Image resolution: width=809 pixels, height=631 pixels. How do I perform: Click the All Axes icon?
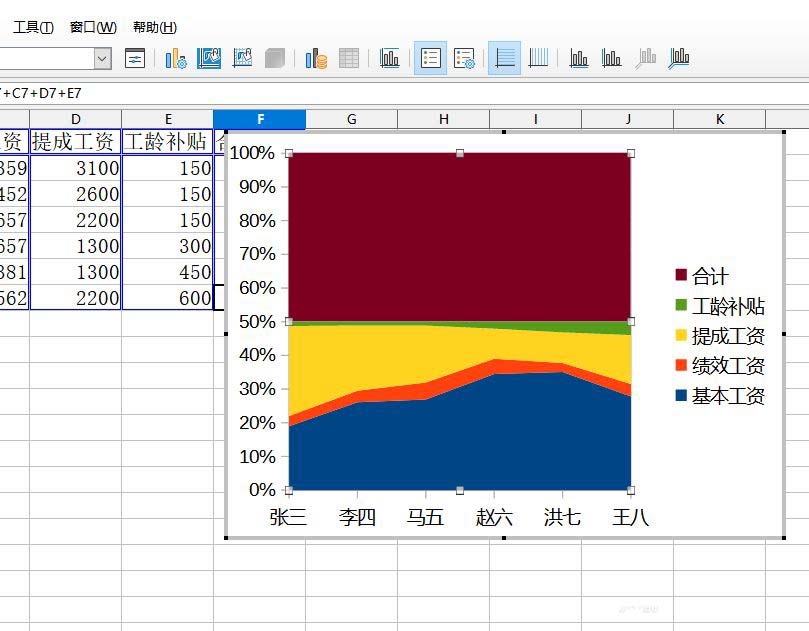679,58
